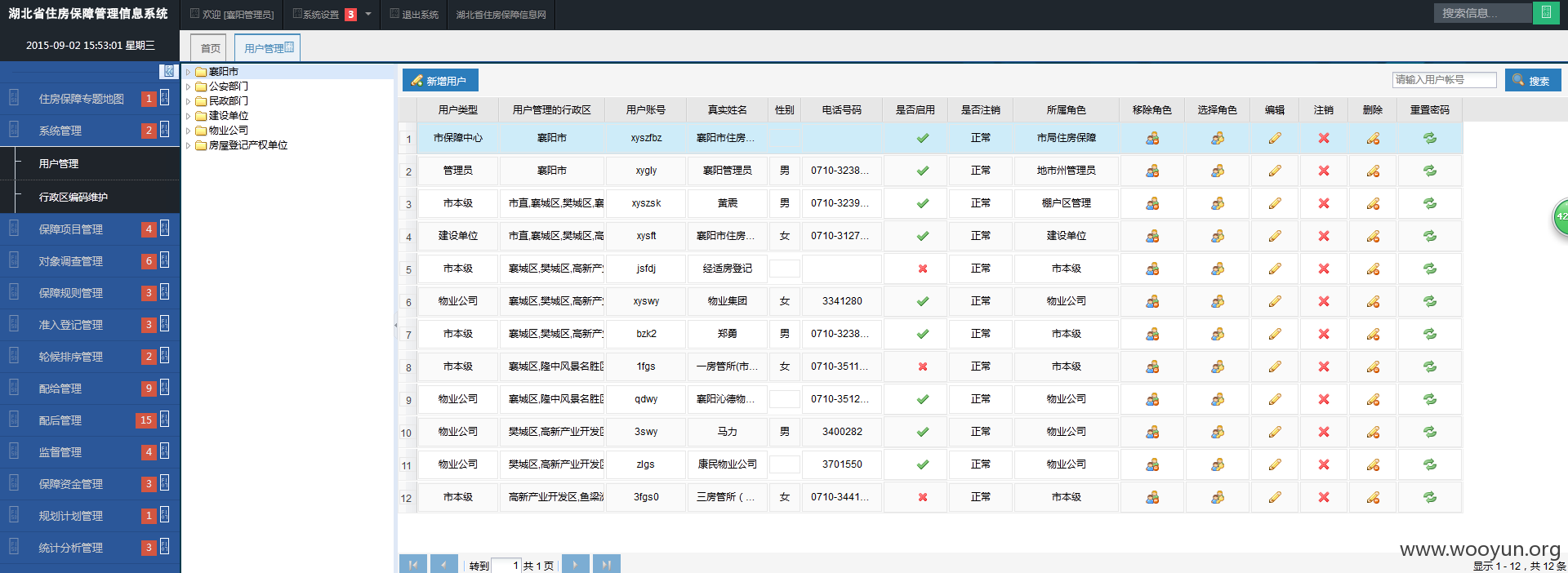Edit the xyszsk user with pencil icon
The width and height of the screenshot is (1568, 573).
(1275, 203)
